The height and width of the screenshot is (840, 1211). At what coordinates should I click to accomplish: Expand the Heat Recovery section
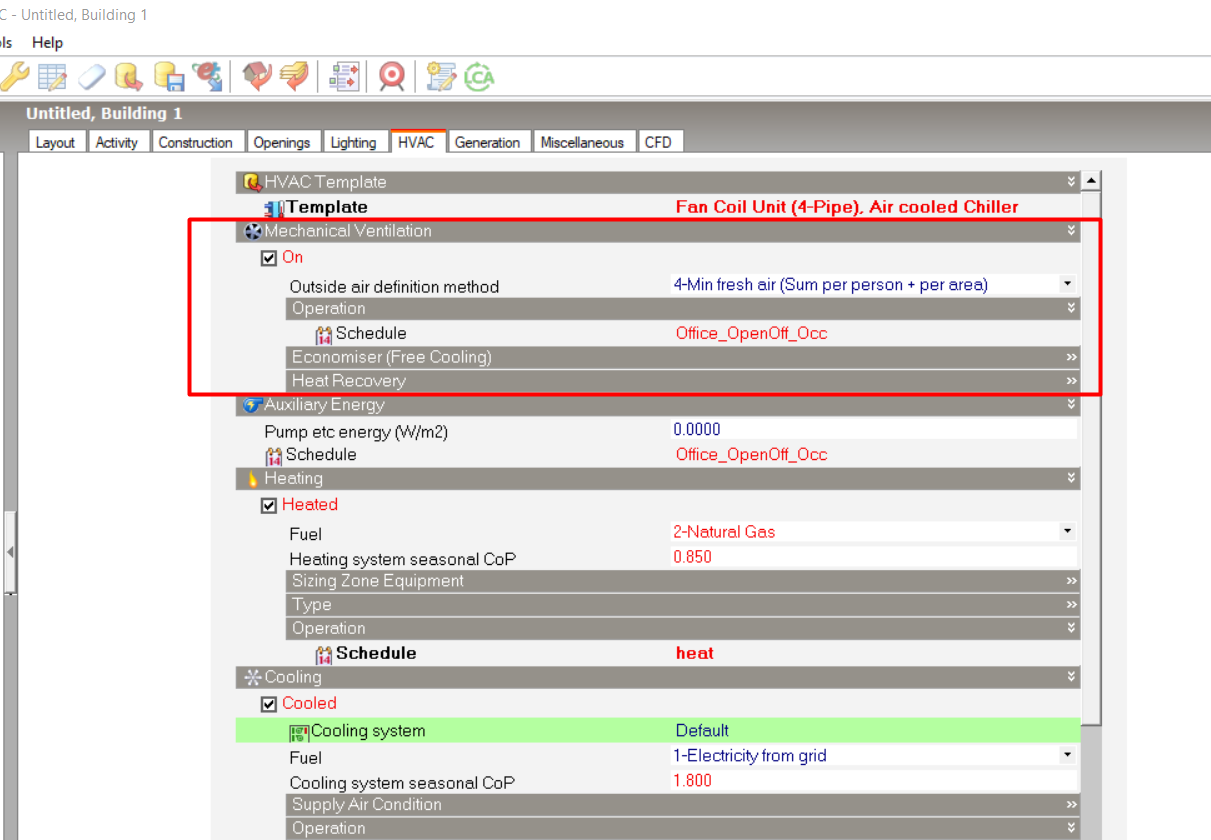(1071, 381)
